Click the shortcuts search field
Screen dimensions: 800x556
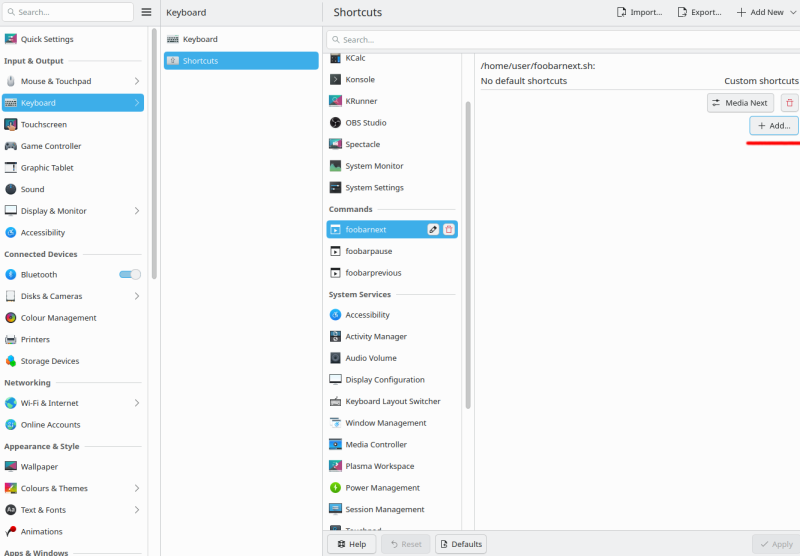[x=563, y=40]
